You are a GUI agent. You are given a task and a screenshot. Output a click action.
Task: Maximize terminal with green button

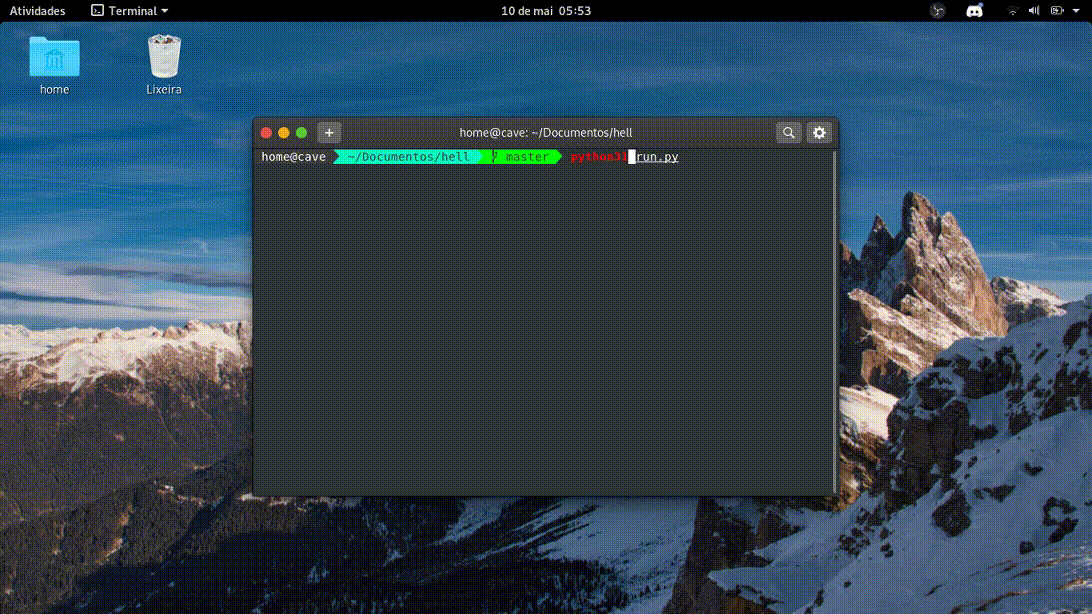point(302,132)
